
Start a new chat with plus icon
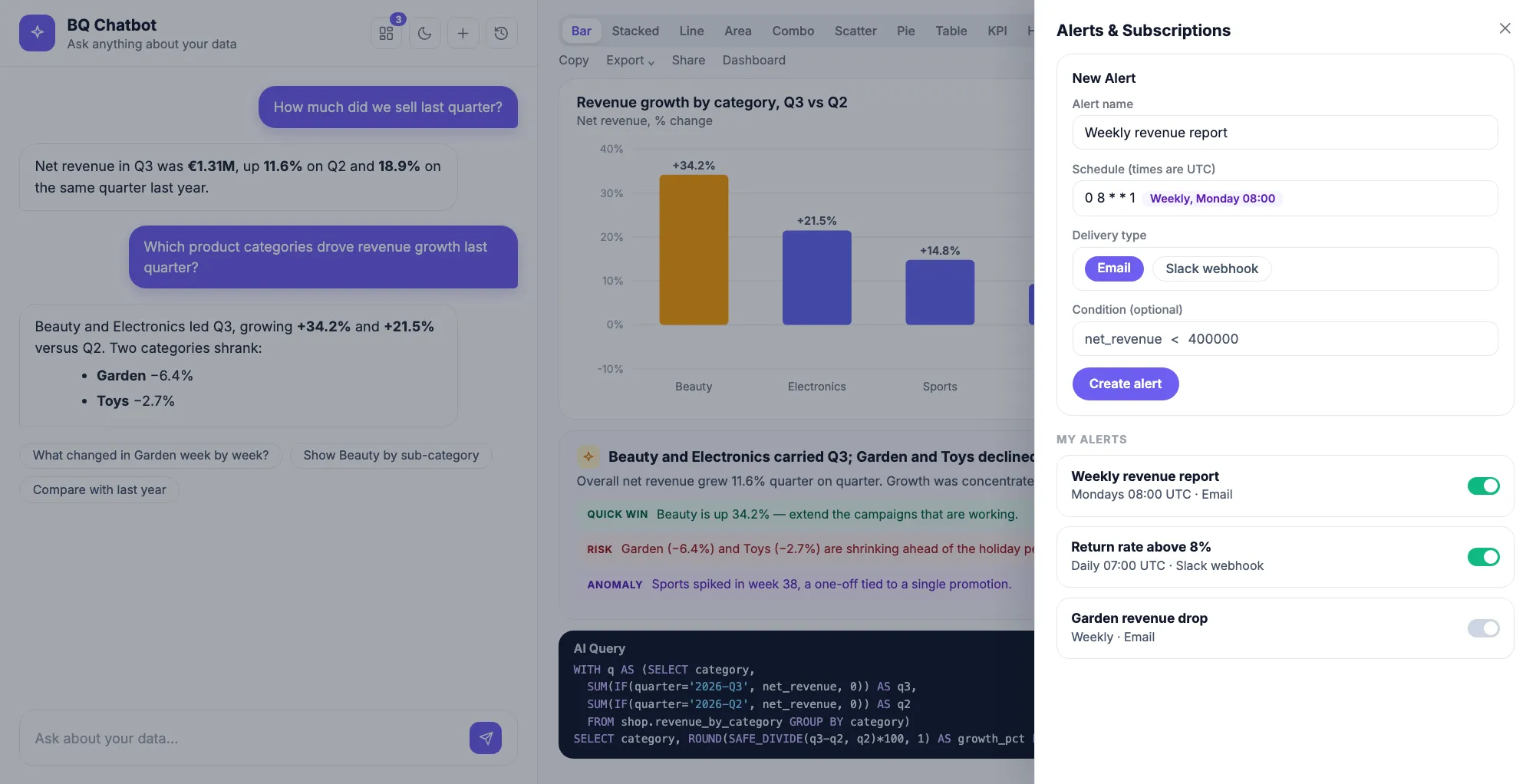(x=463, y=33)
